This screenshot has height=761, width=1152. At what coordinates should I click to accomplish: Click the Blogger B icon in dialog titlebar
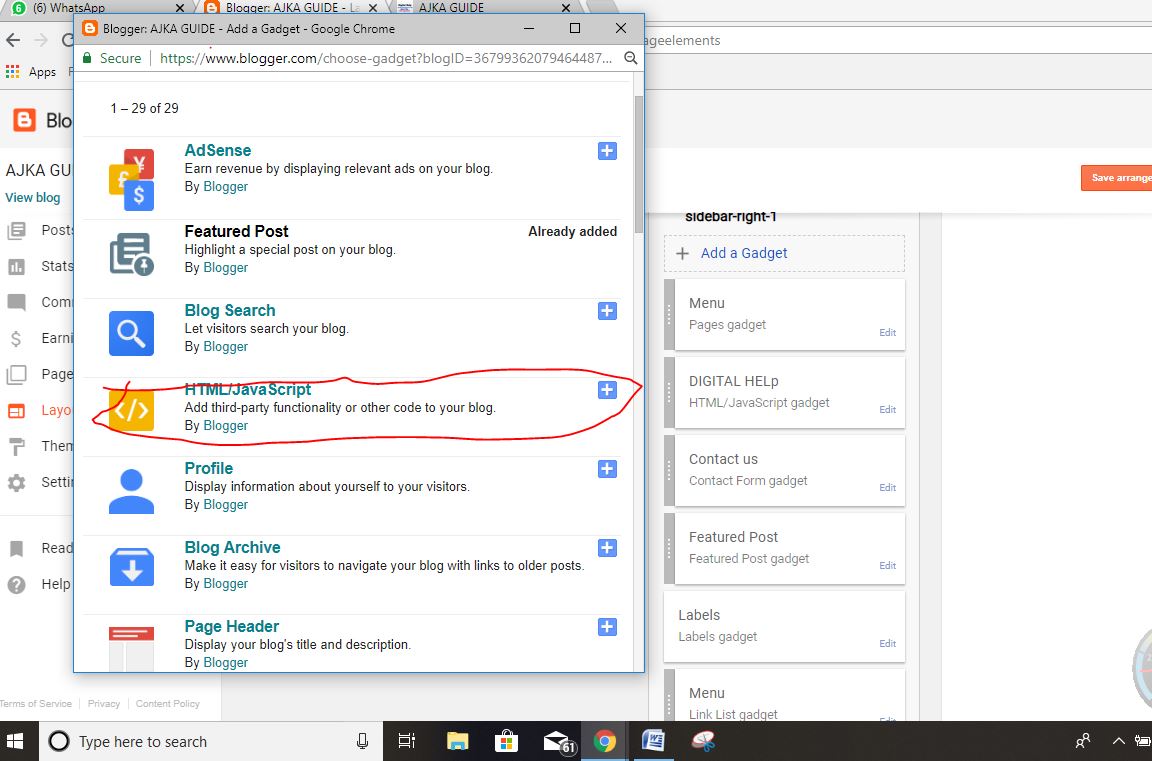tap(88, 28)
